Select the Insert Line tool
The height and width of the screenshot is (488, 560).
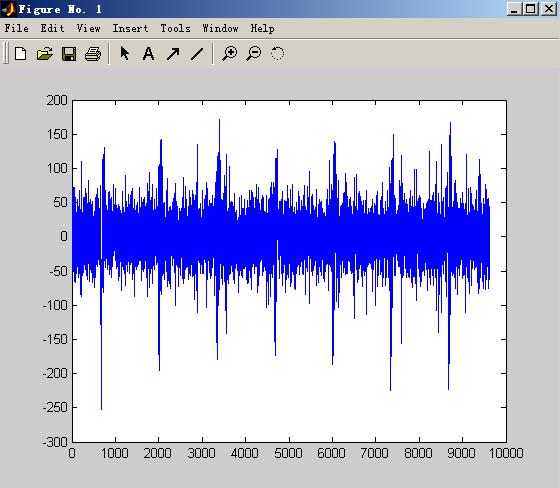pos(197,54)
